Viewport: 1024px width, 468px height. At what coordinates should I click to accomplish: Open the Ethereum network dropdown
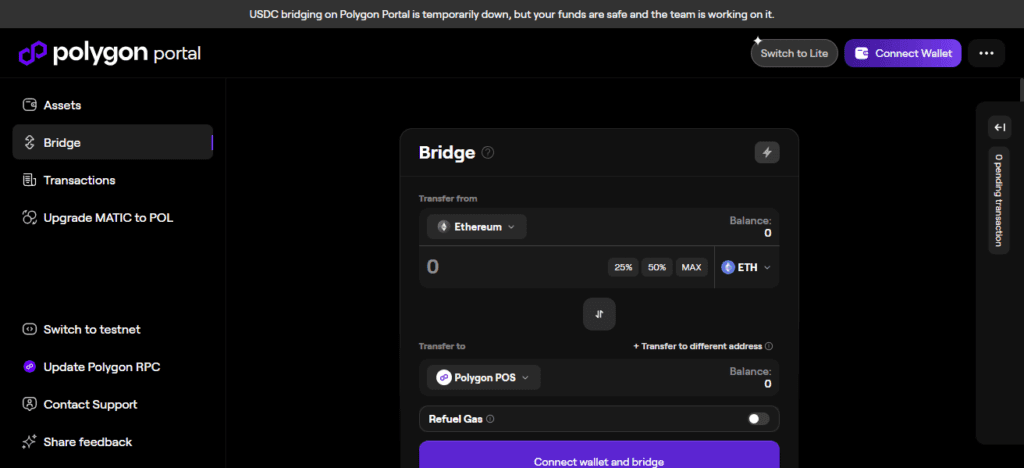point(477,227)
